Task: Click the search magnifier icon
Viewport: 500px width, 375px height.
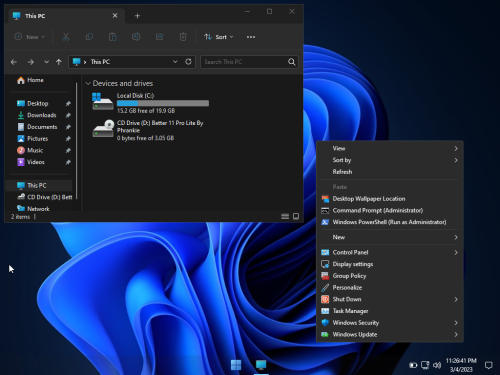Action: tap(291, 62)
